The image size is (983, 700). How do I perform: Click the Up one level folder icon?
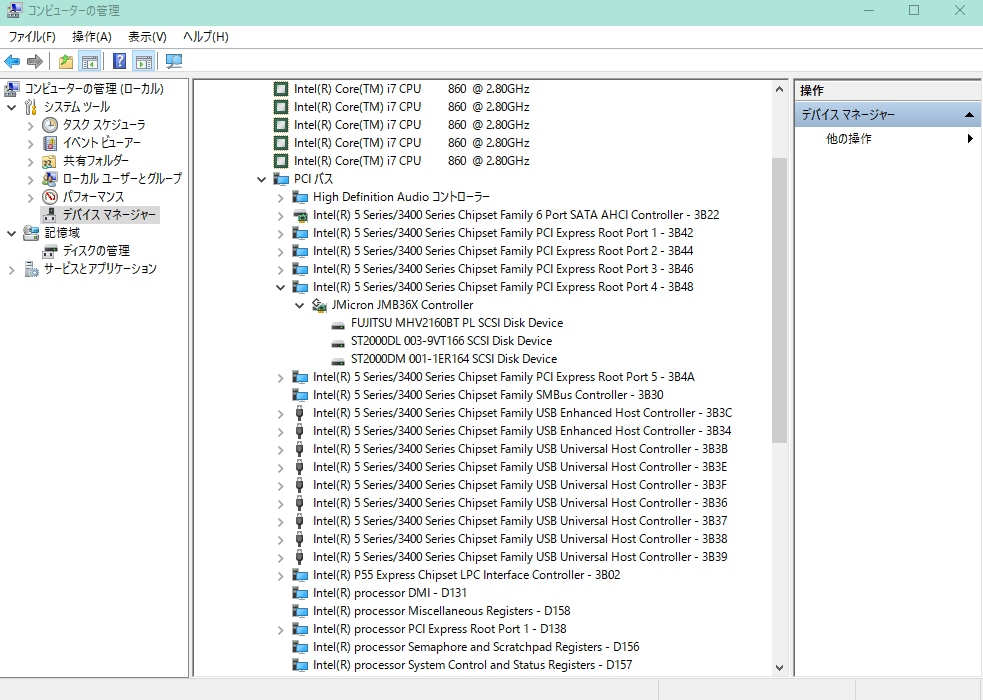[x=66, y=62]
